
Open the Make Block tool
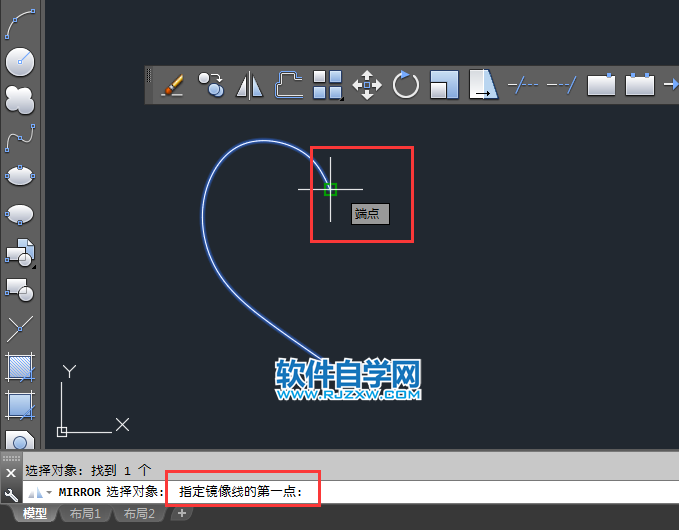(x=20, y=290)
